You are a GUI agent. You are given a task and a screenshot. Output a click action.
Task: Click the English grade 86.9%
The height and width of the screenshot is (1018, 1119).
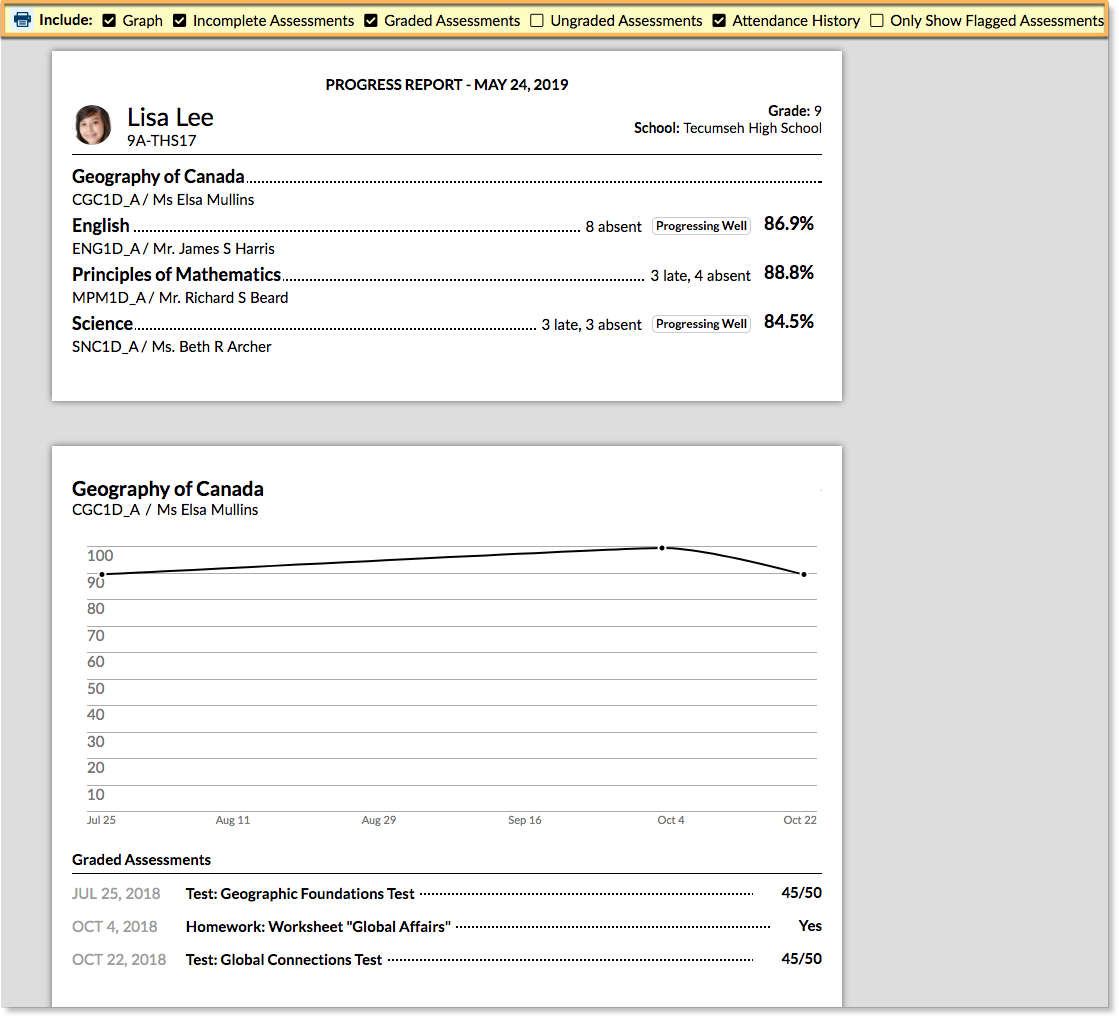coord(789,223)
